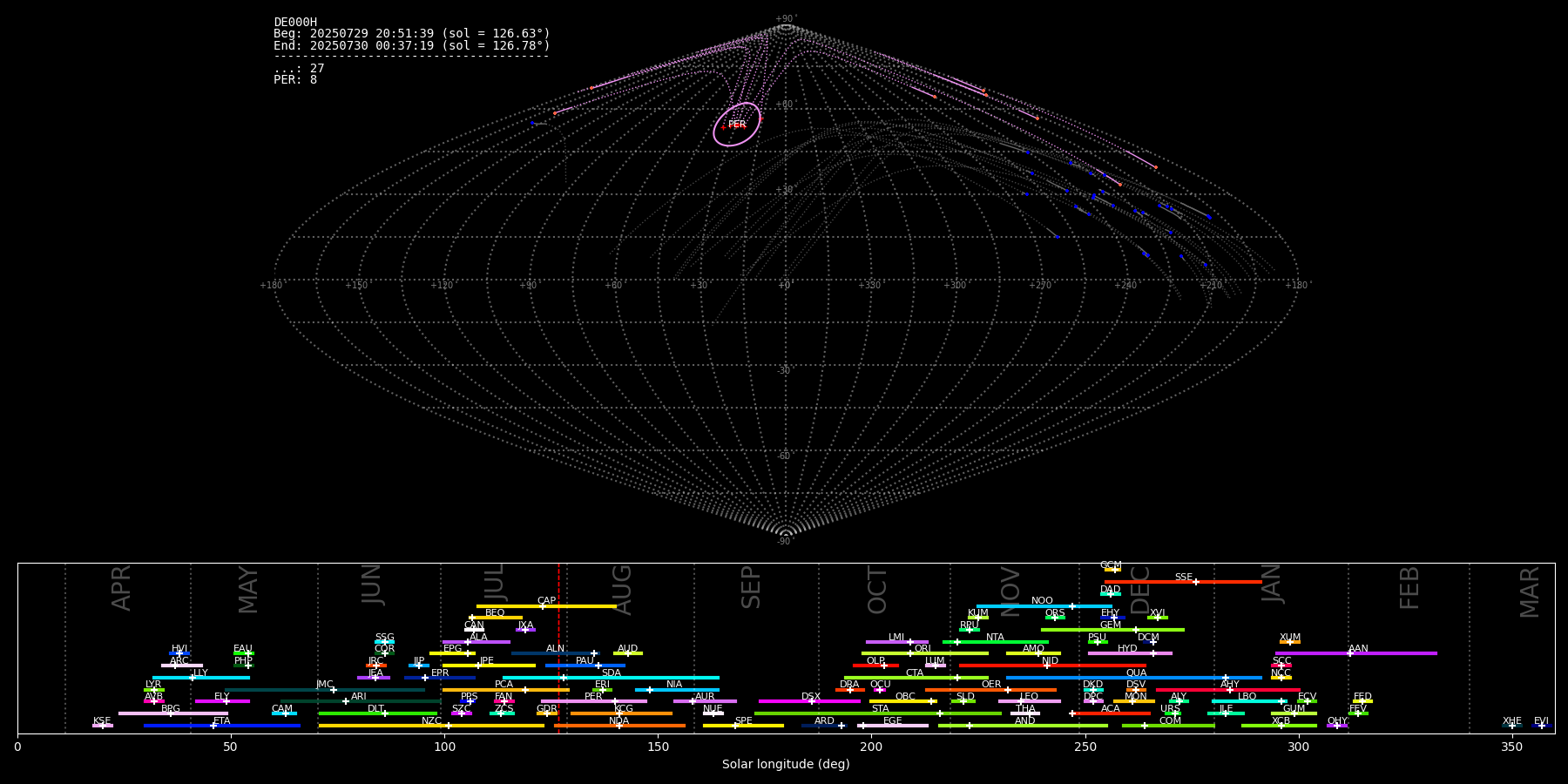
Task: Click the HYD shower label
Action: pos(1127,649)
